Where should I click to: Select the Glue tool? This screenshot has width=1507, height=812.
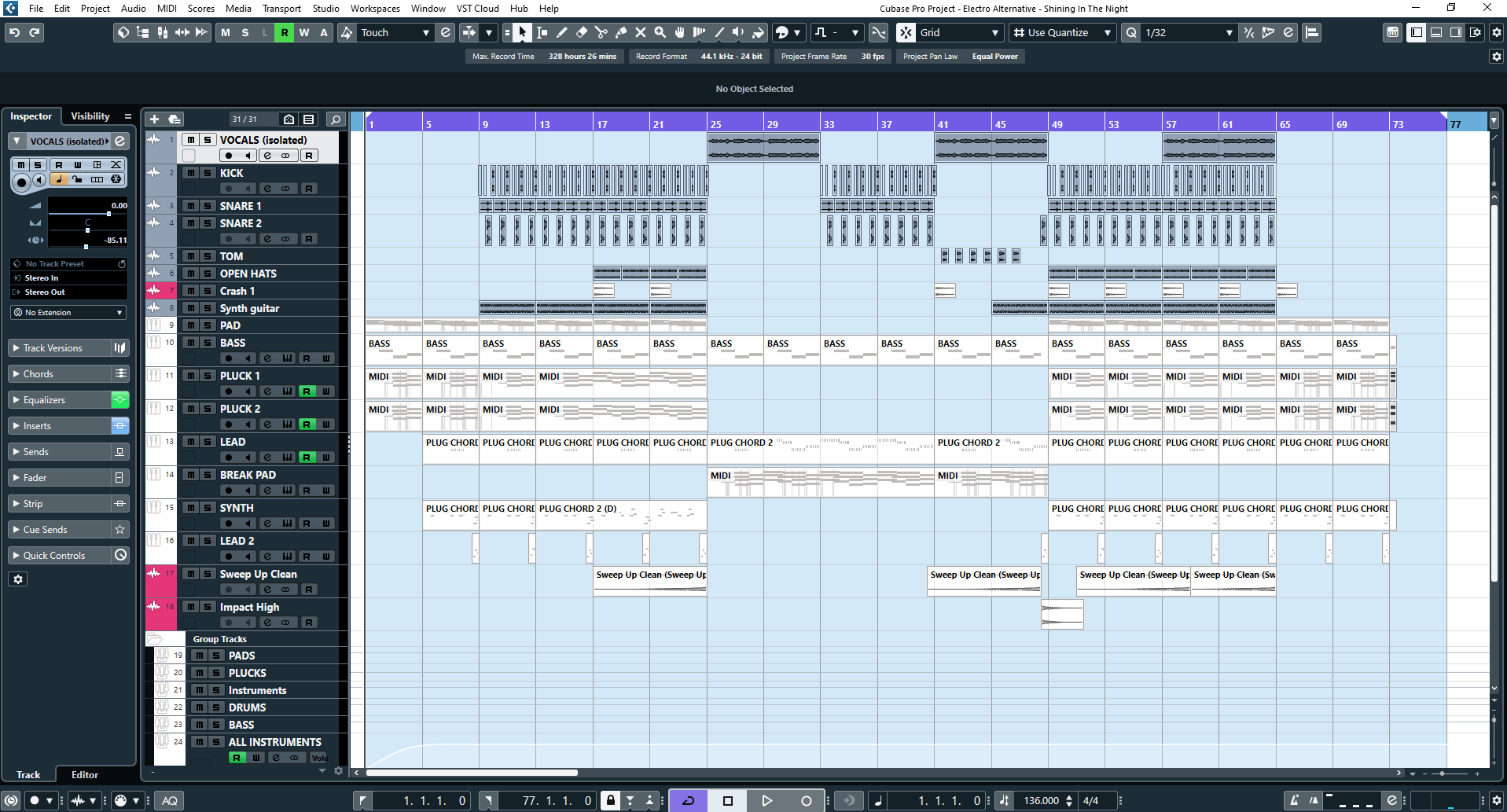pos(621,32)
